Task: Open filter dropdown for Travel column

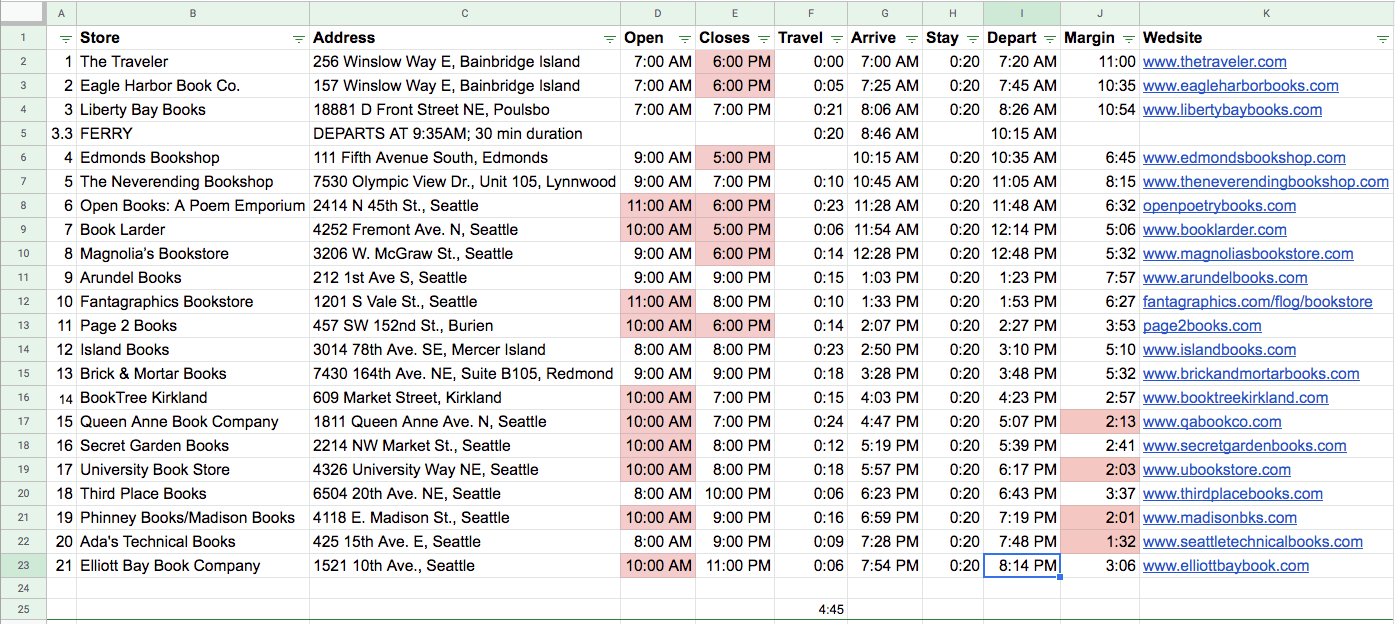Action: pos(836,38)
